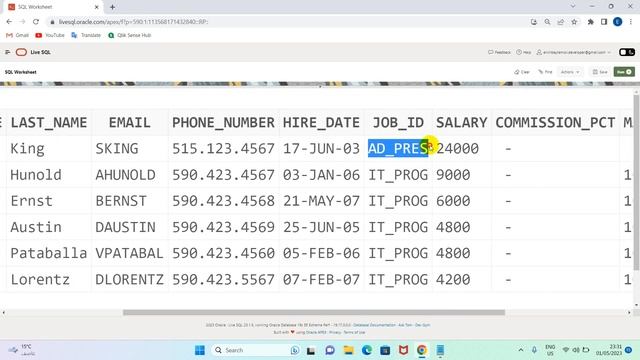Open Google Chrome from taskbar

pos(422,350)
